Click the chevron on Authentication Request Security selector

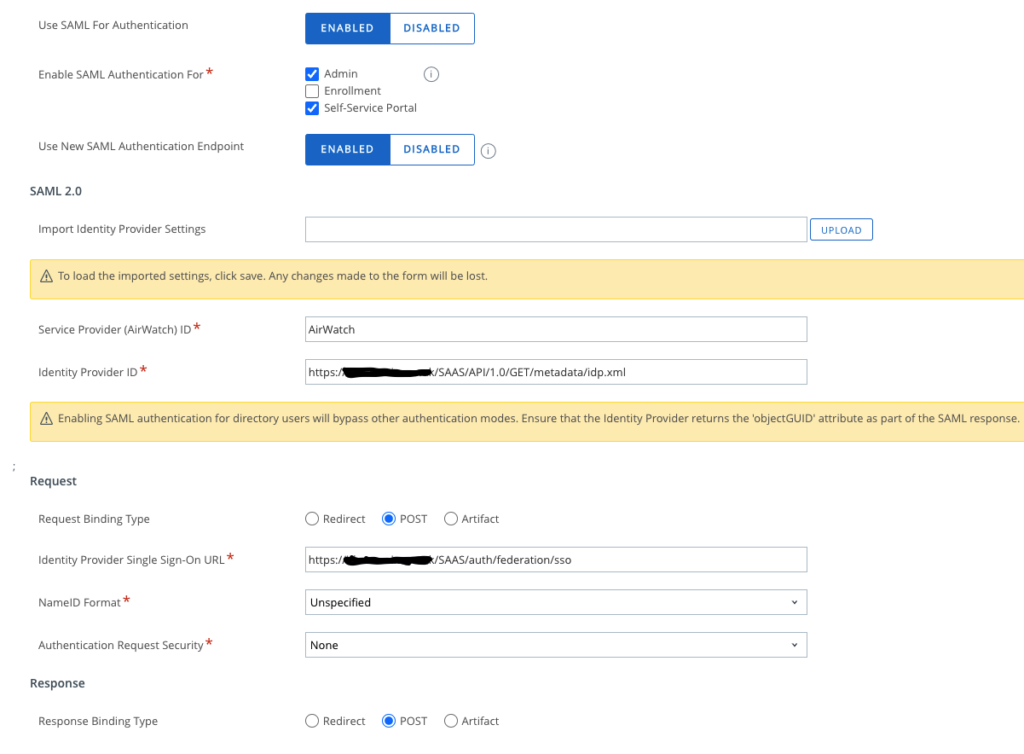pyautogui.click(x=797, y=644)
